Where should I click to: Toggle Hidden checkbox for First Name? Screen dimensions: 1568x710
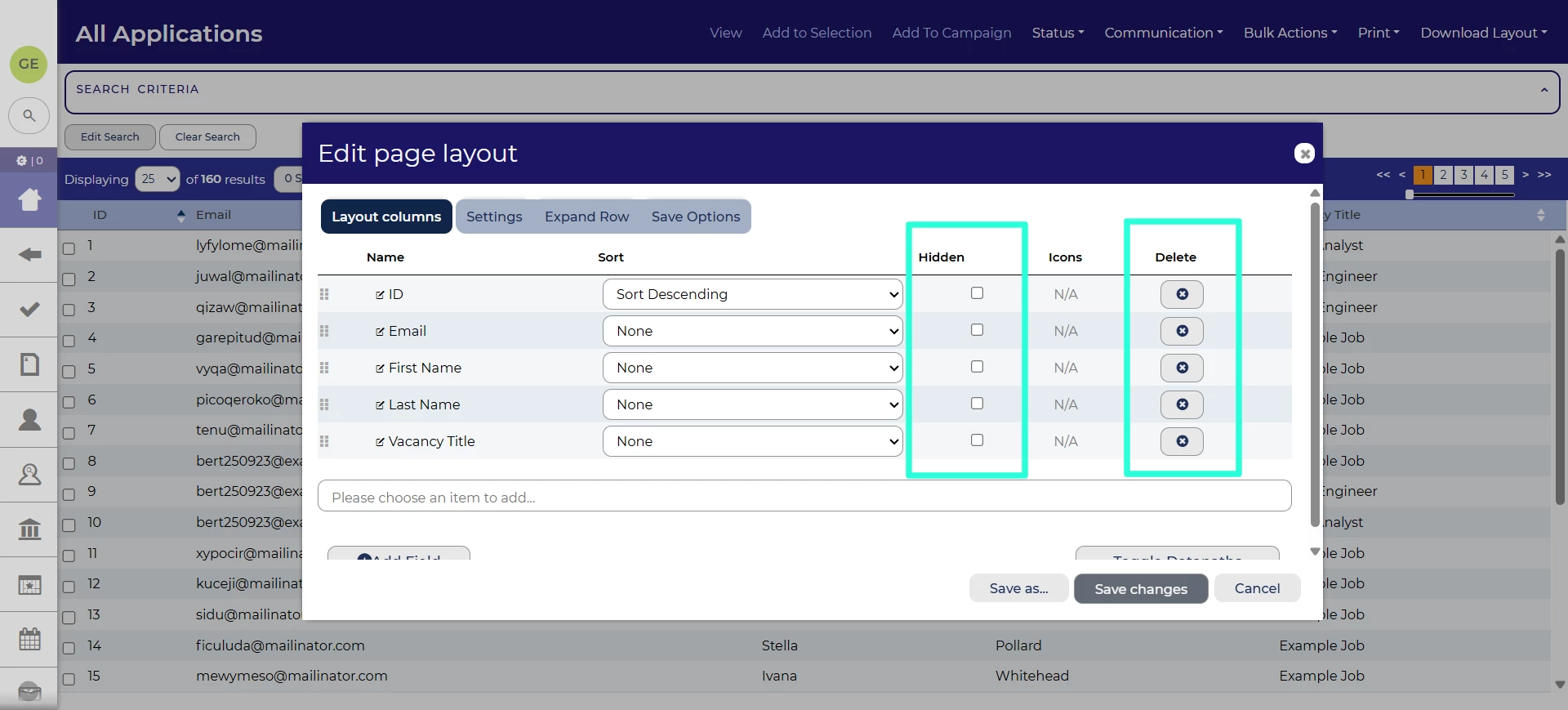[977, 367]
